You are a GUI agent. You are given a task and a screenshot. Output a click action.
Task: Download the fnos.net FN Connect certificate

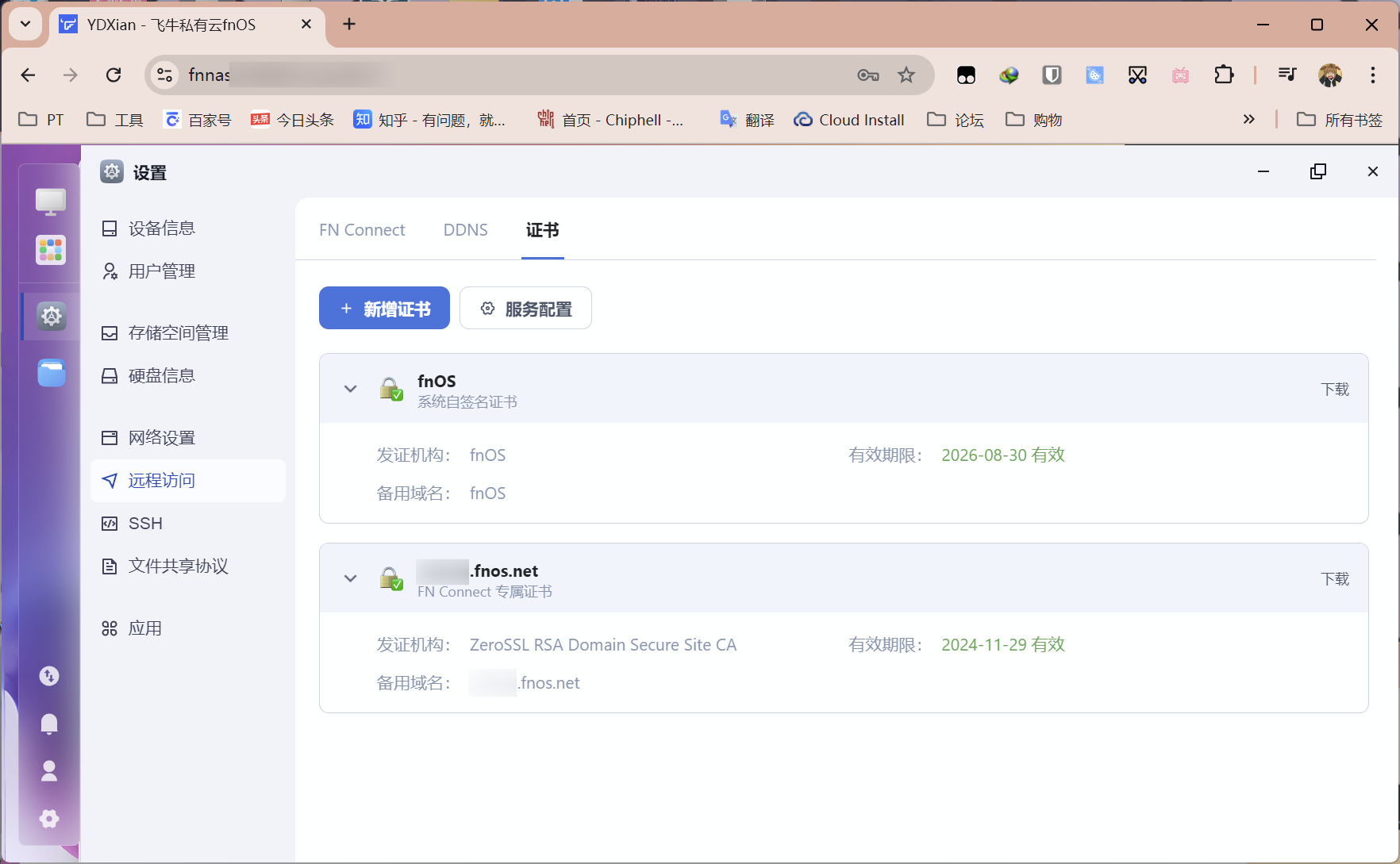[x=1335, y=578]
